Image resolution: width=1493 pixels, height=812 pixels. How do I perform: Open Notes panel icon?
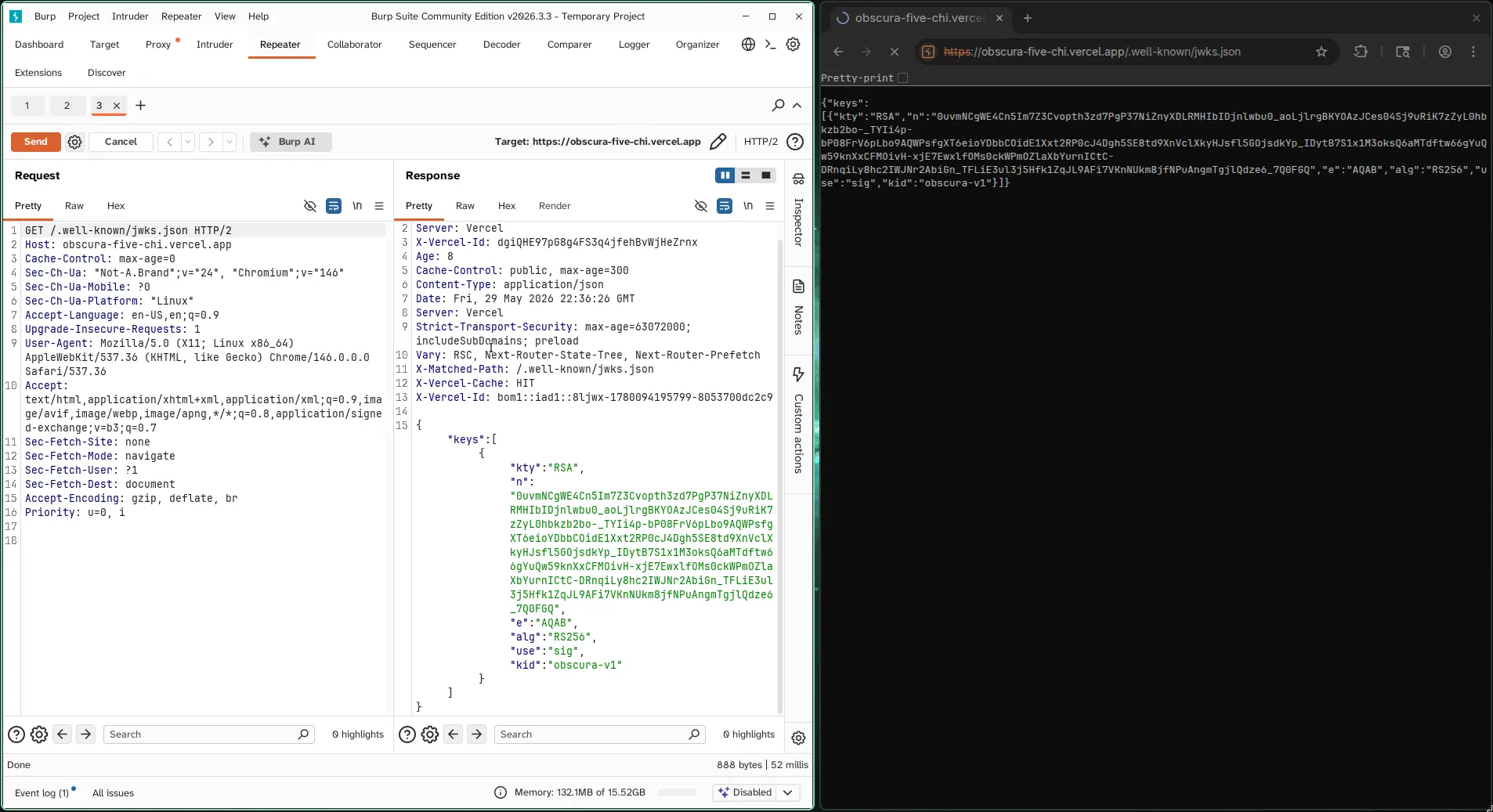(x=798, y=286)
